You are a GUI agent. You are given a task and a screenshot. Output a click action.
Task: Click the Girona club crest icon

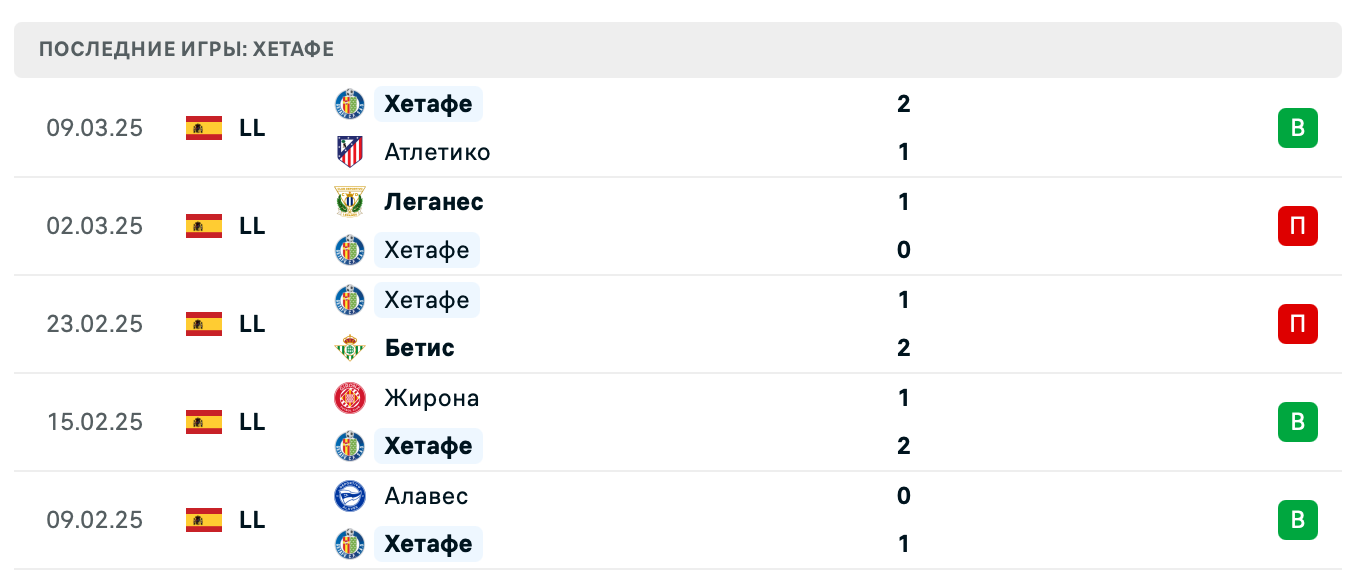pos(350,398)
